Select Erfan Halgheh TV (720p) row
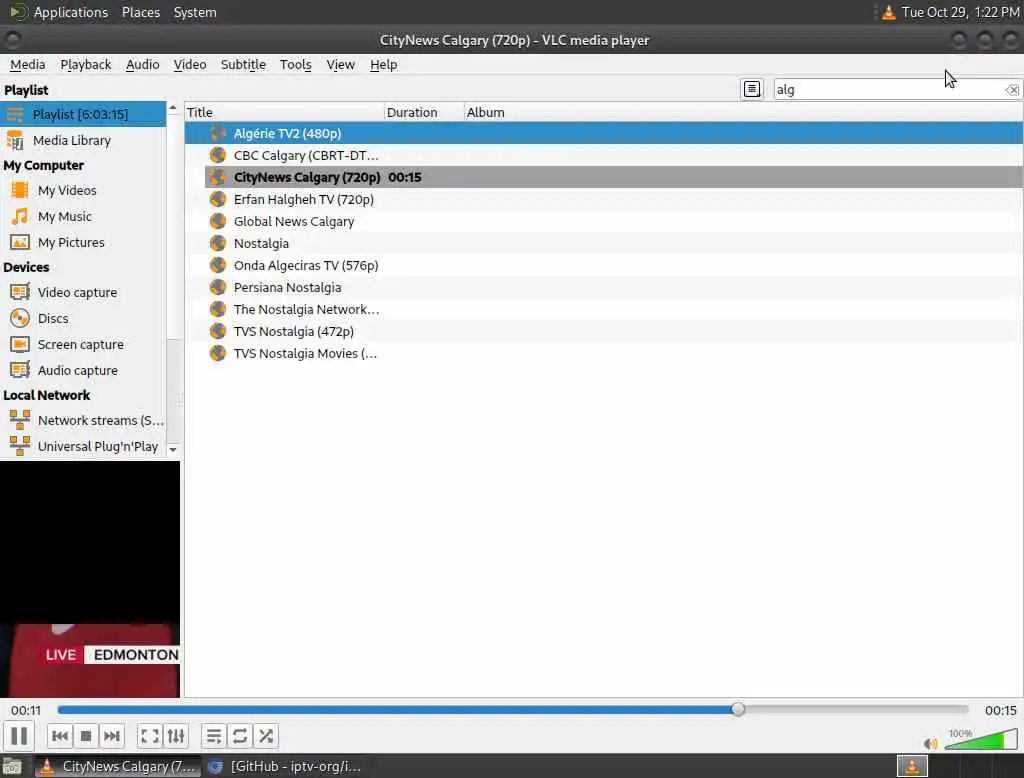The image size is (1024, 778). tap(603, 199)
